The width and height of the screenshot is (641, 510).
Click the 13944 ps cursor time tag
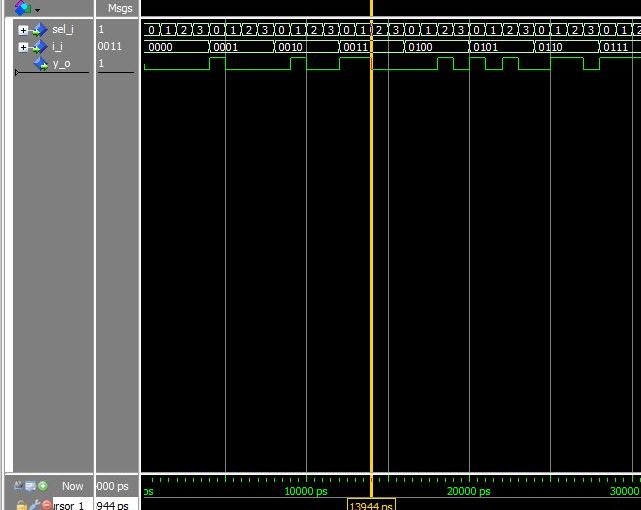(x=371, y=505)
